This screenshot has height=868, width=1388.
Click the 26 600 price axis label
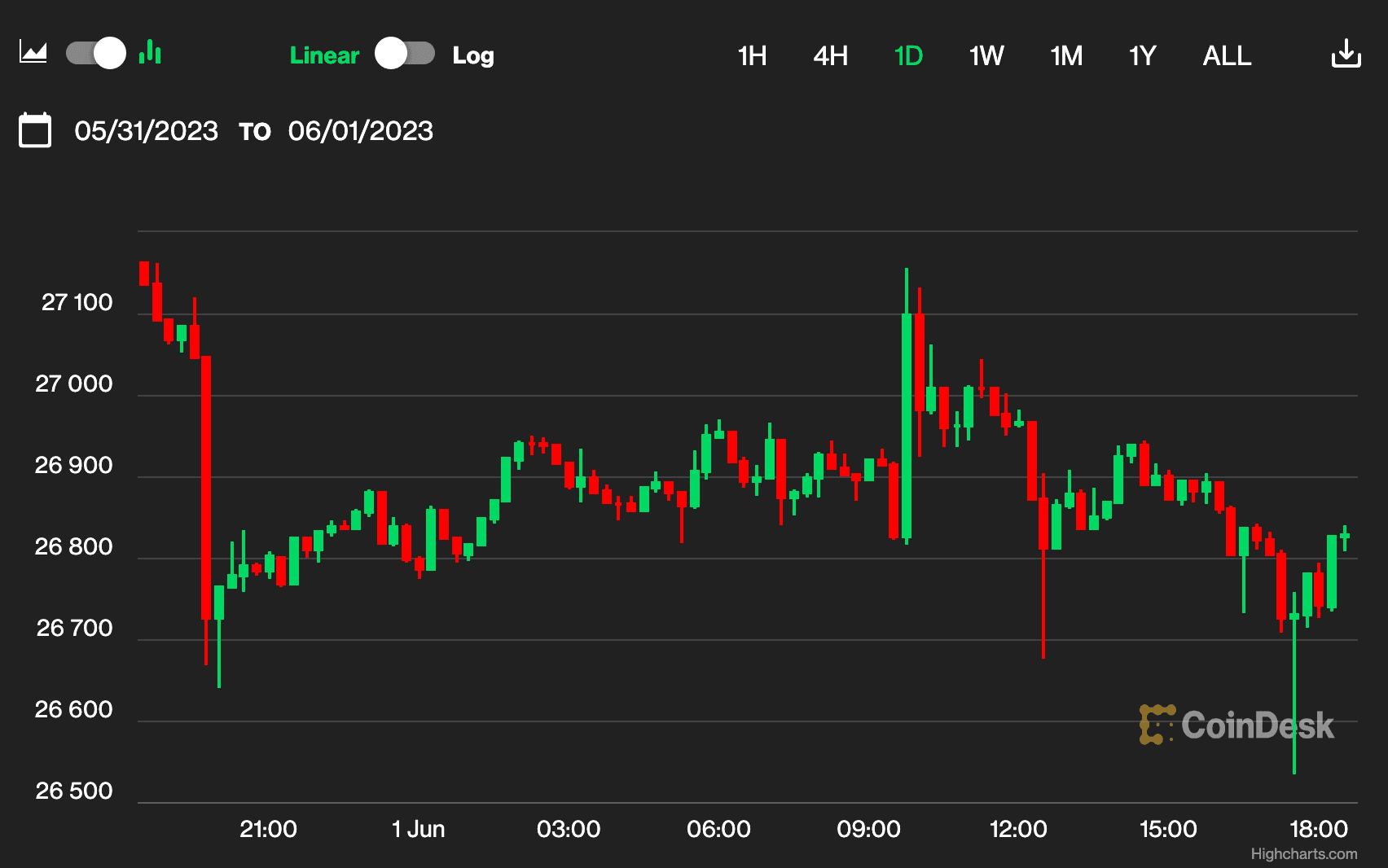tap(73, 709)
